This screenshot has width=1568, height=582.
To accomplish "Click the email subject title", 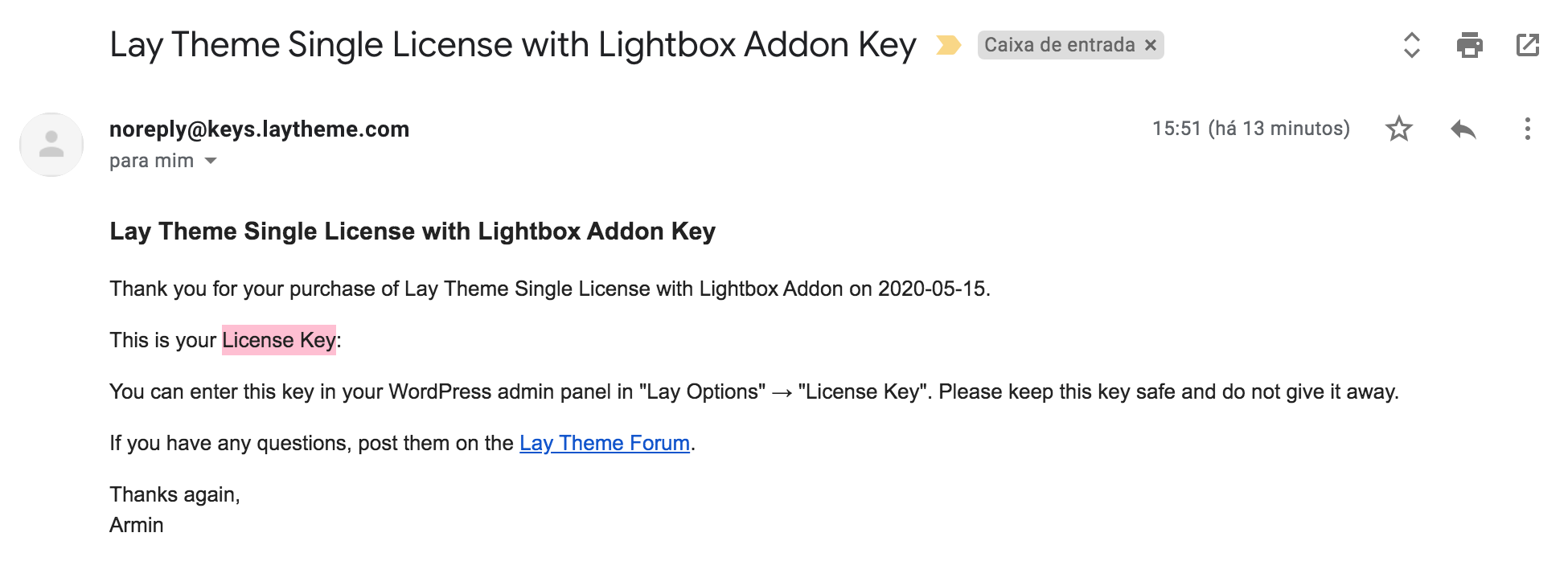I will coord(512,45).
